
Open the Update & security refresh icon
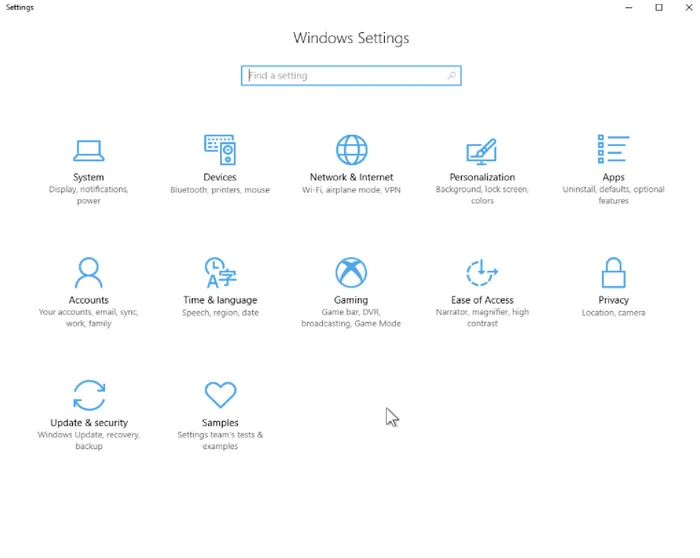coord(89,395)
